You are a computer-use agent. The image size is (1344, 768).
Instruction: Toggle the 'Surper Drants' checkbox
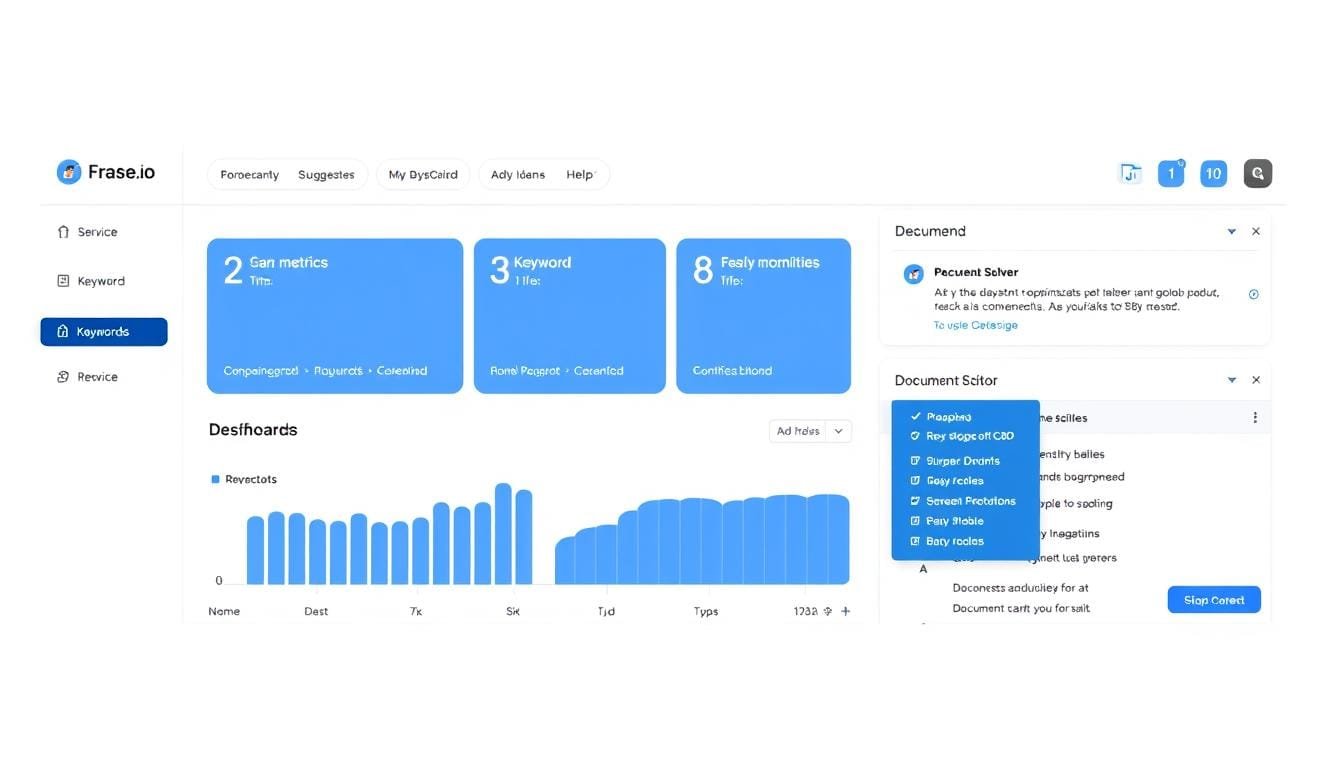coord(915,461)
